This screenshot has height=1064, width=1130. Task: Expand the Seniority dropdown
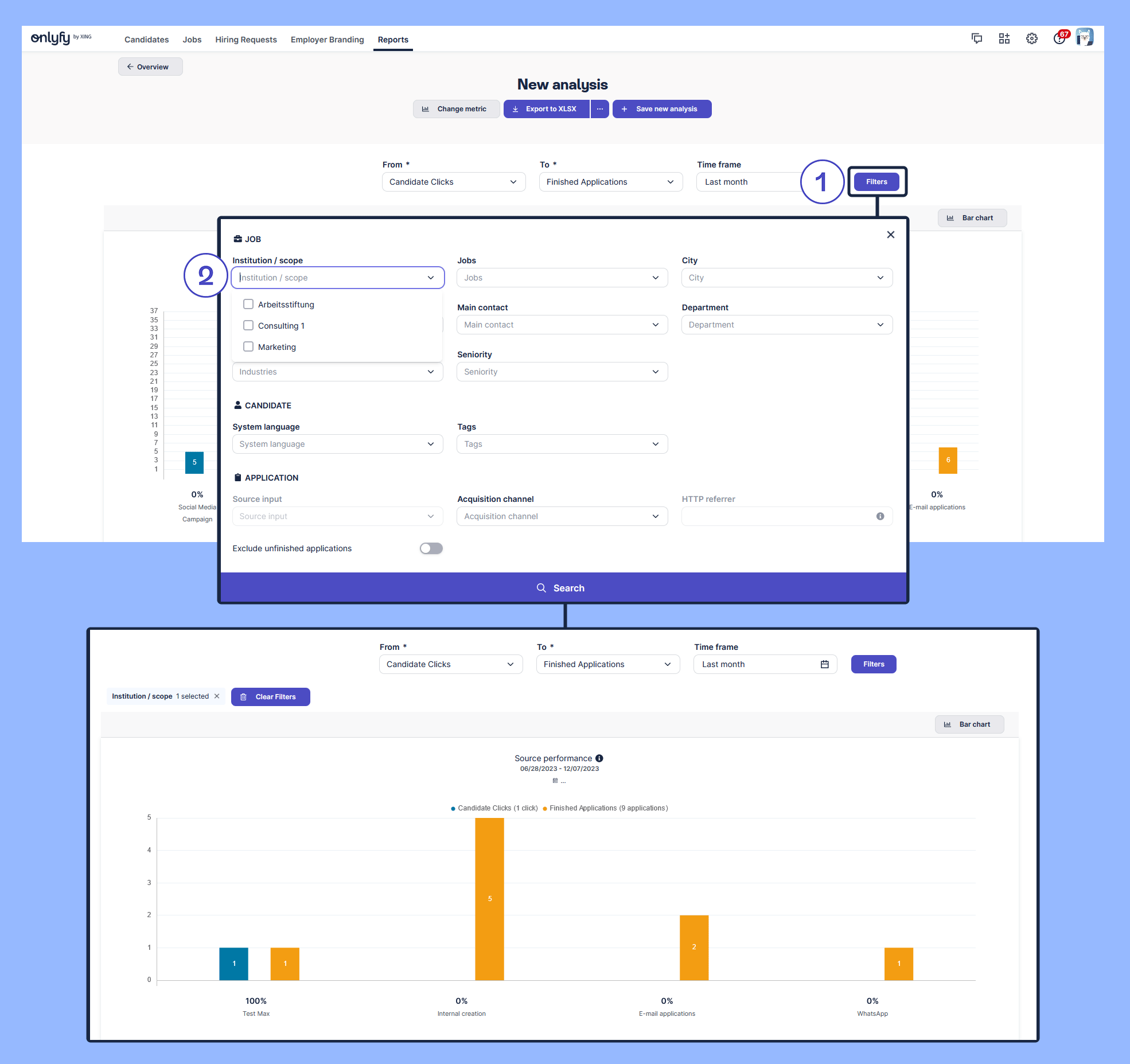pos(562,372)
